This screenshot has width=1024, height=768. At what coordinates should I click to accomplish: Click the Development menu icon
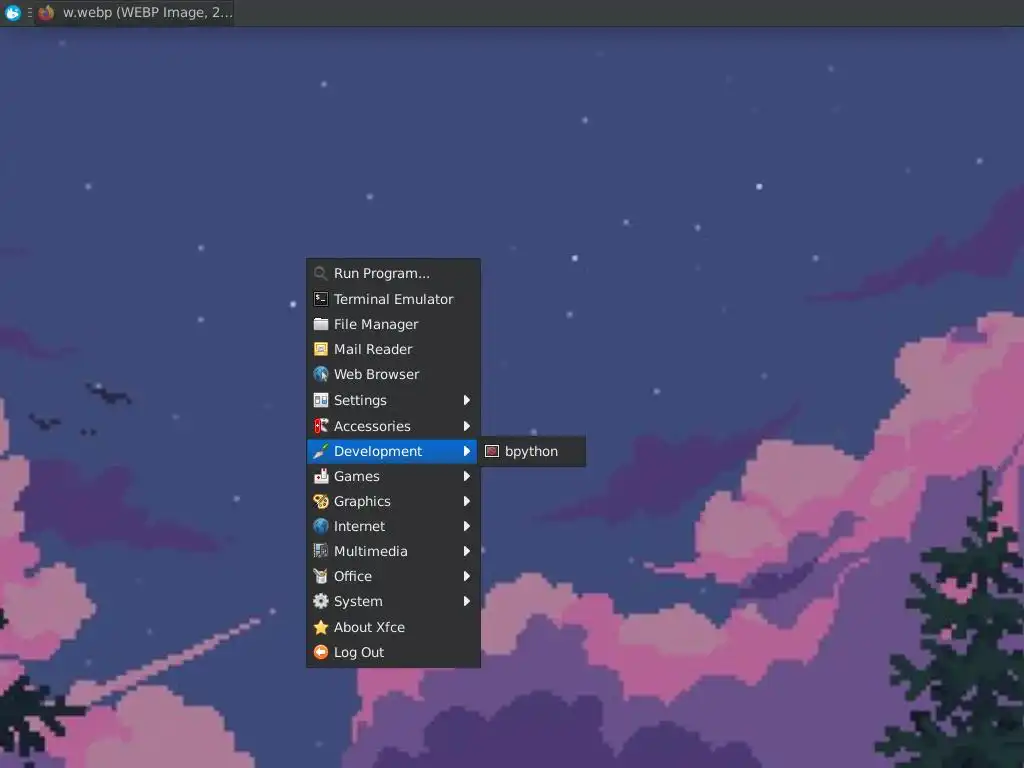(321, 451)
